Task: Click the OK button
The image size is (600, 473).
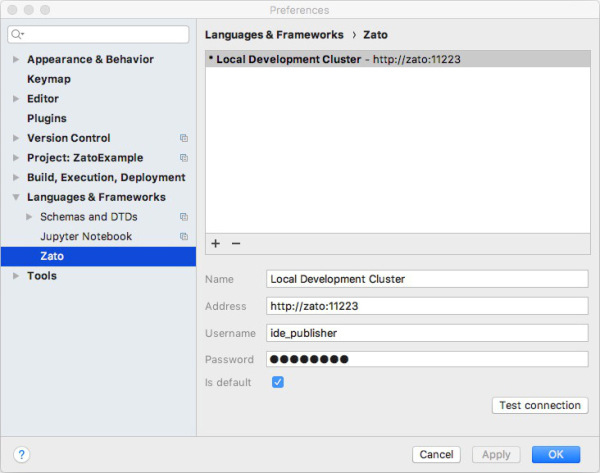Action: click(556, 454)
